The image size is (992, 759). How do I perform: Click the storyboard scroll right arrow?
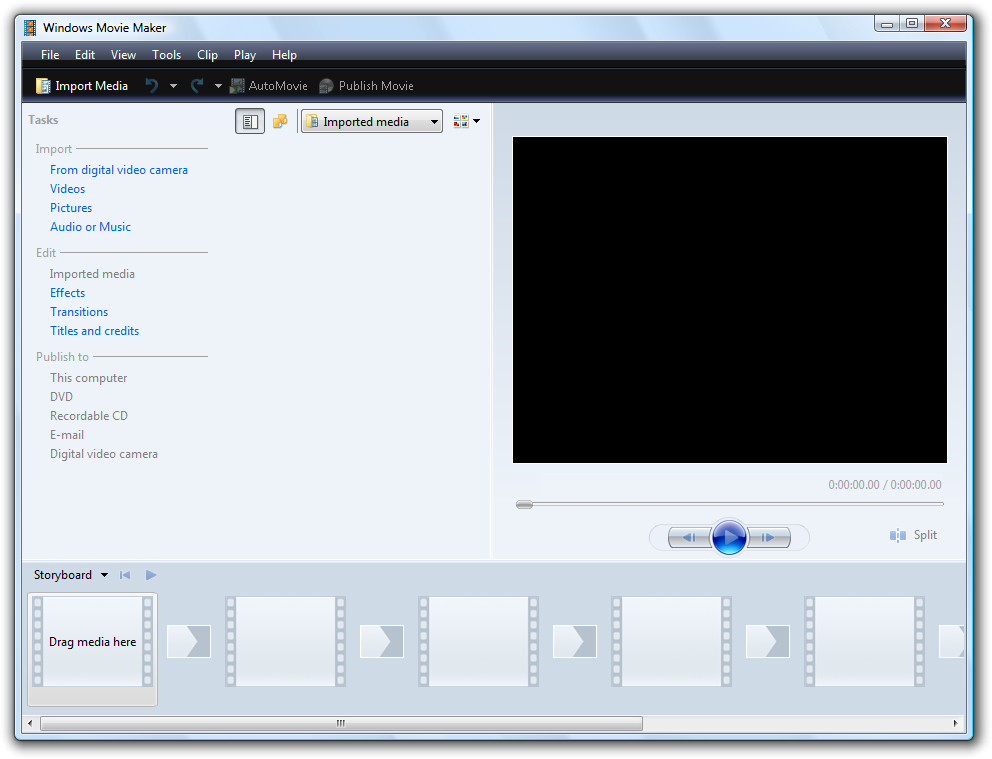coord(955,723)
